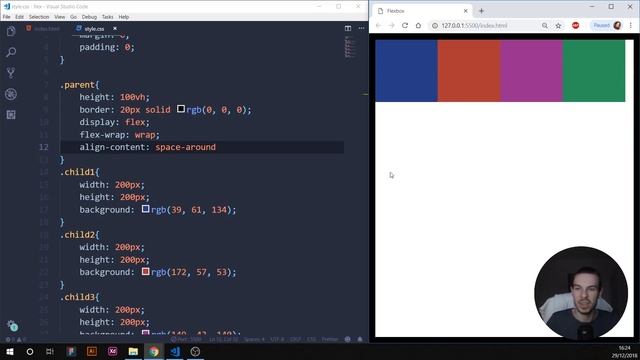
Task: Bookmark this page with the star icon
Action: pyautogui.click(x=558, y=25)
